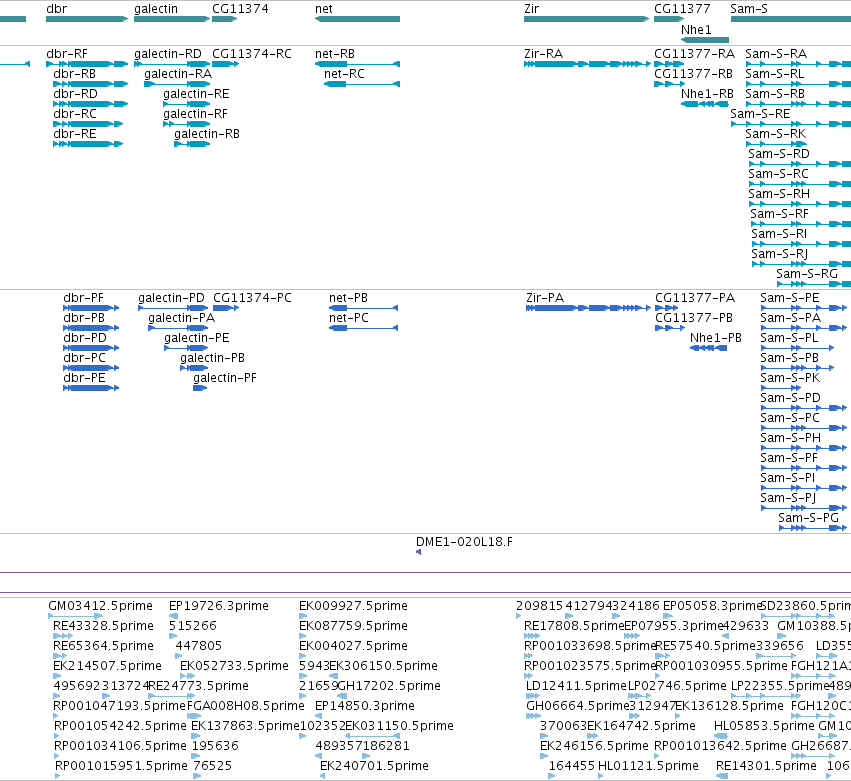This screenshot has height=781, width=851.
Task: Select EST EK087759.5prime
Action: (303, 636)
